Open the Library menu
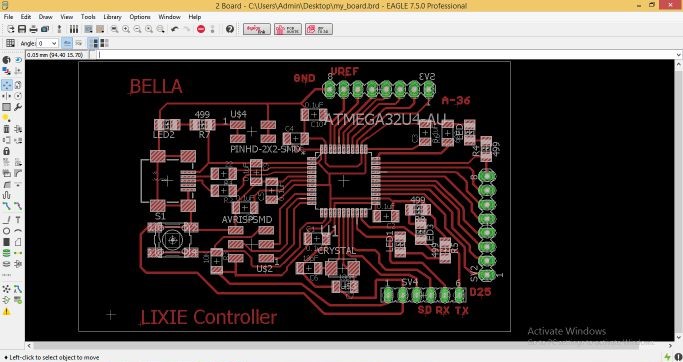Viewport: 683px width, 362px height. pos(112,17)
